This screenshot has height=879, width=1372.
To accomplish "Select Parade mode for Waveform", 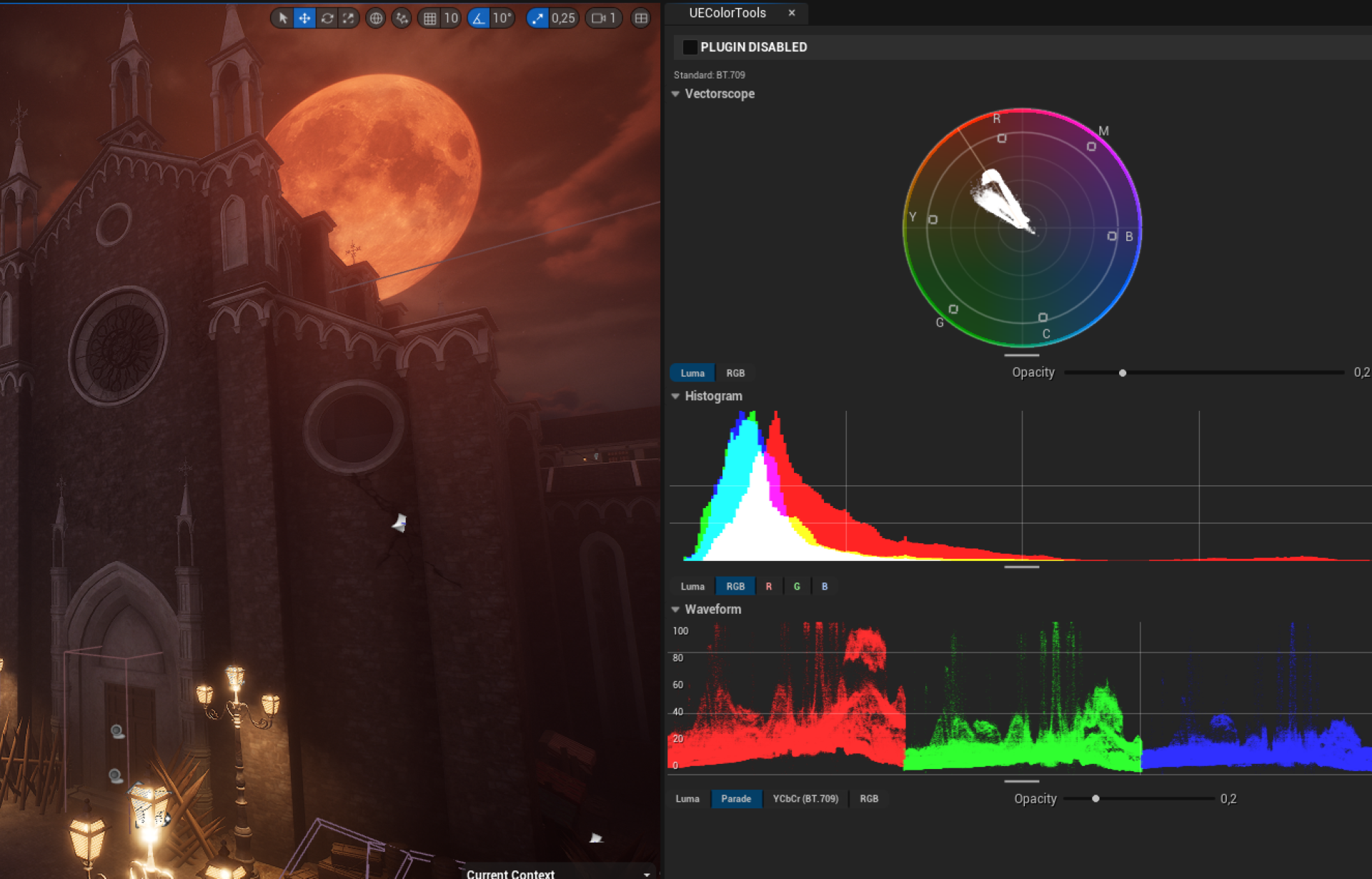I will pos(736,799).
